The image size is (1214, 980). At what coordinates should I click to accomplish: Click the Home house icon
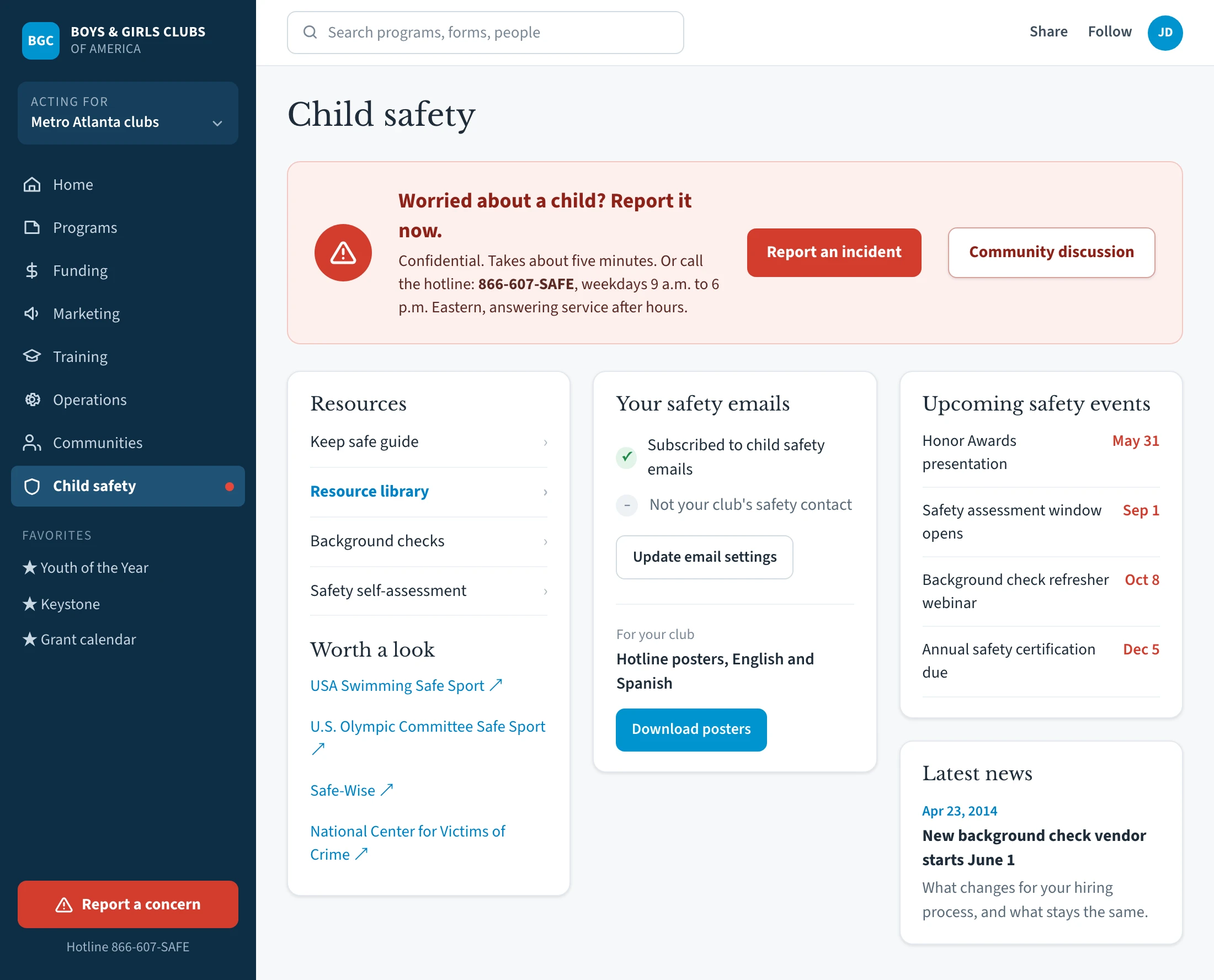pos(32,185)
